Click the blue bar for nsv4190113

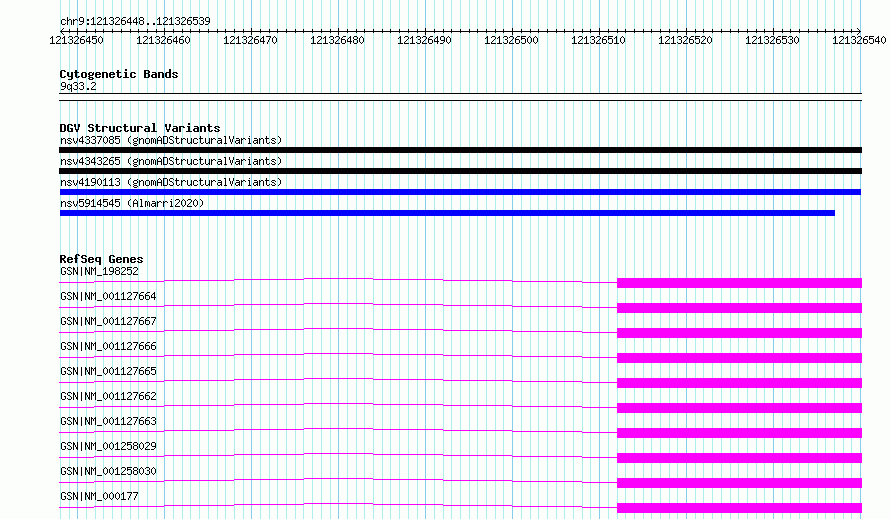(x=460, y=192)
